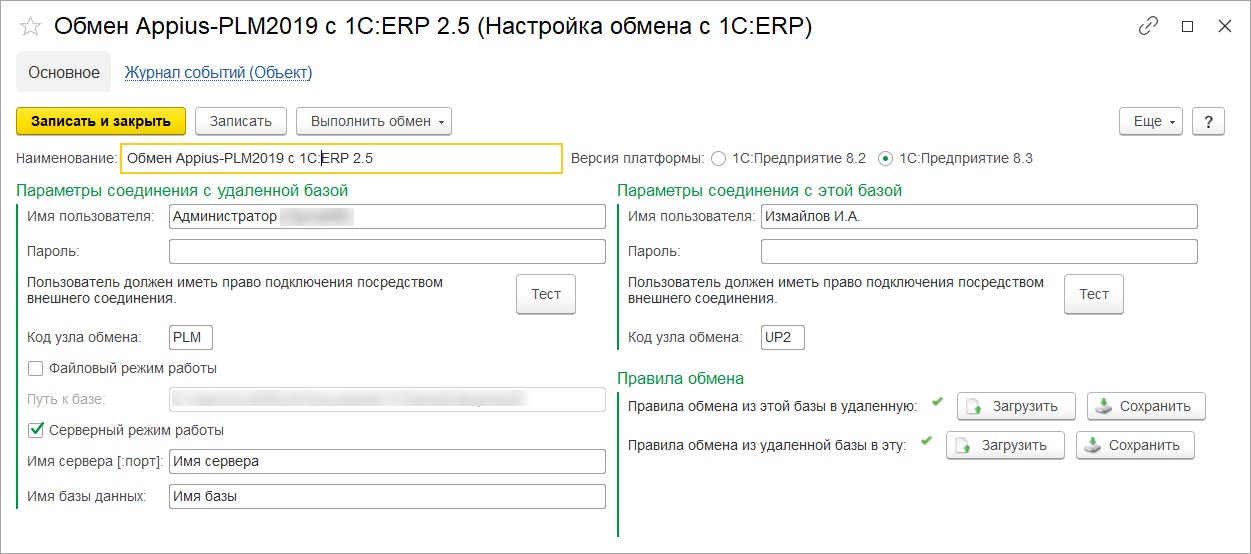This screenshot has width=1251, height=554.
Task: Uncheck the Серверный режим работы checkbox
Action: tap(36, 430)
